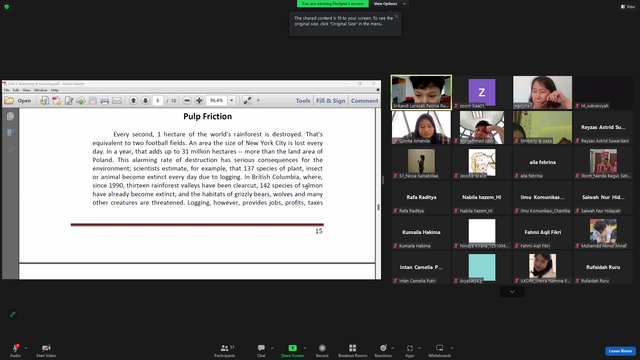The width and height of the screenshot is (640, 360).
Task: Select Kumaila Hakima's participant tile
Action: click(x=421, y=232)
